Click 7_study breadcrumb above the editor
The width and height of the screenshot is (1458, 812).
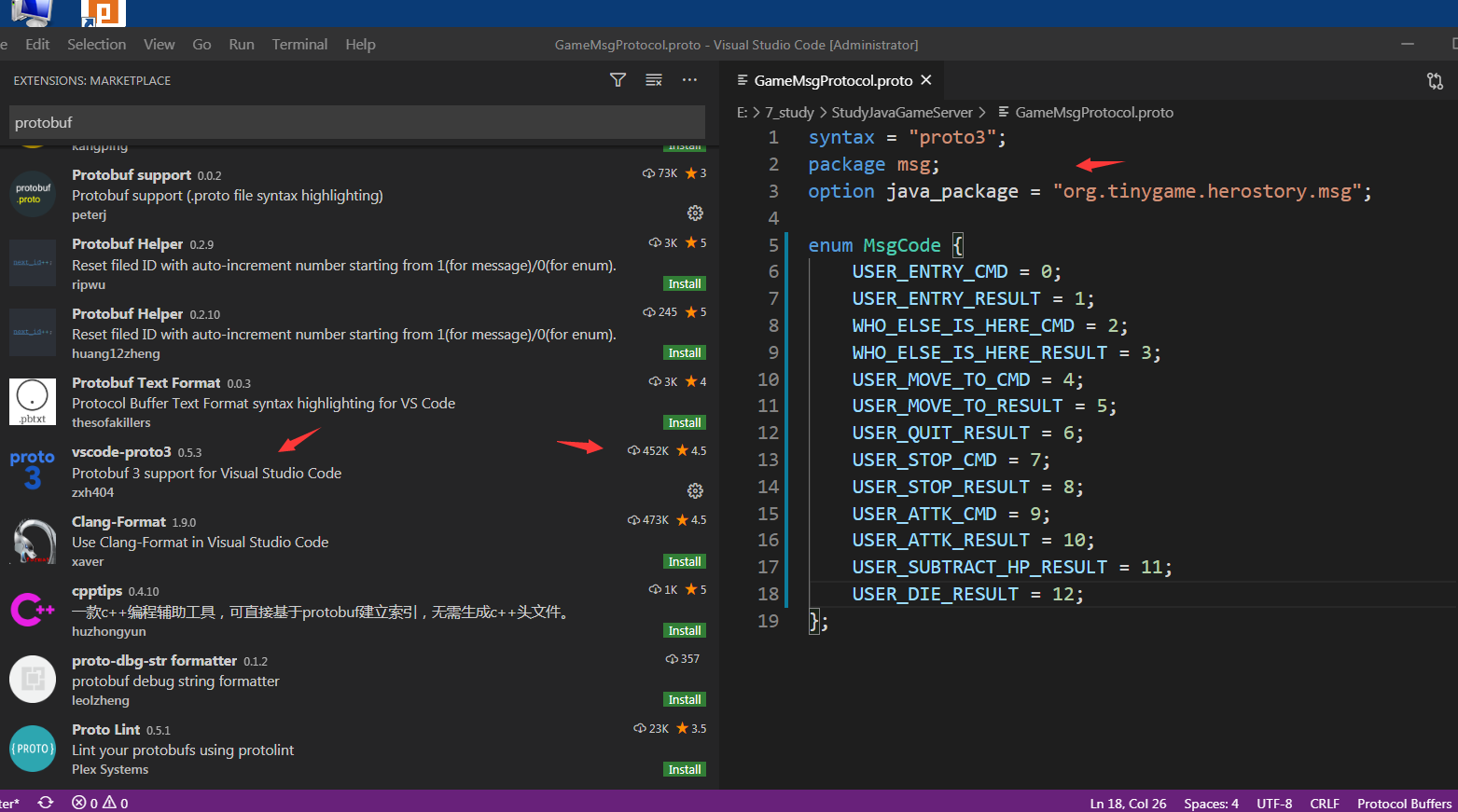(x=789, y=112)
